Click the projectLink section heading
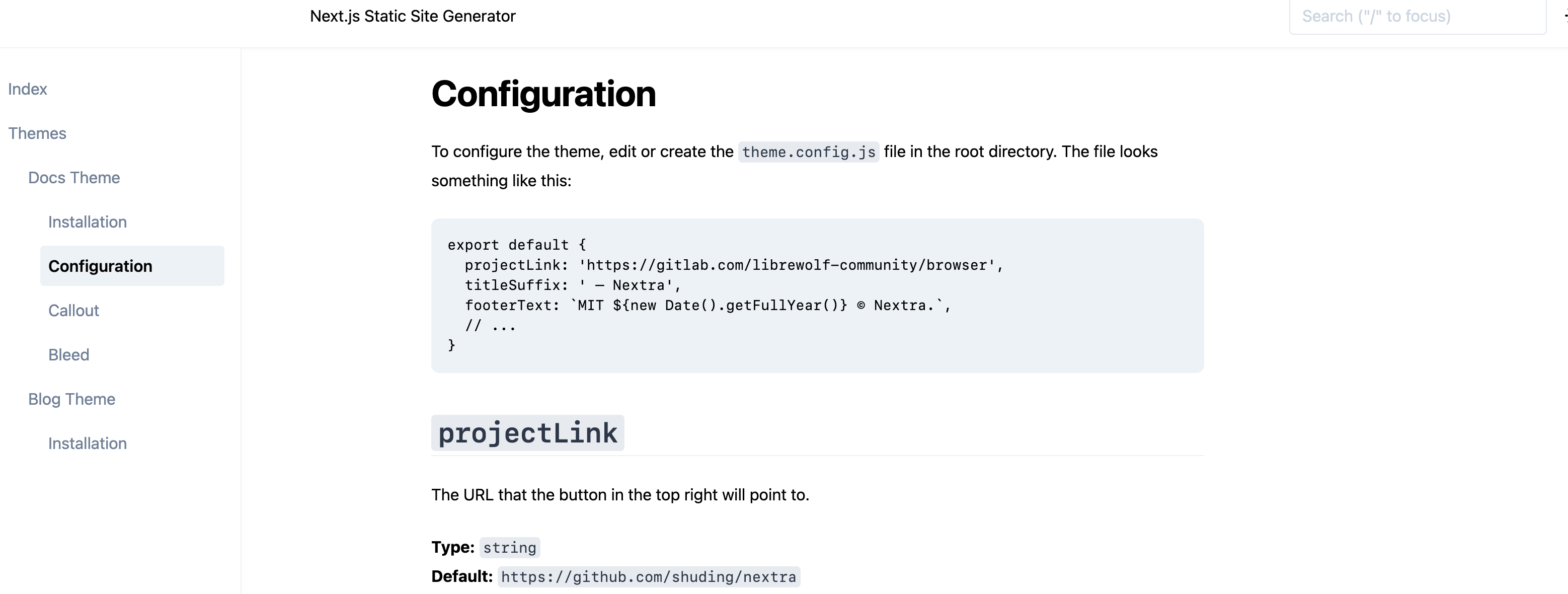This screenshot has height=594, width=1568. (527, 432)
